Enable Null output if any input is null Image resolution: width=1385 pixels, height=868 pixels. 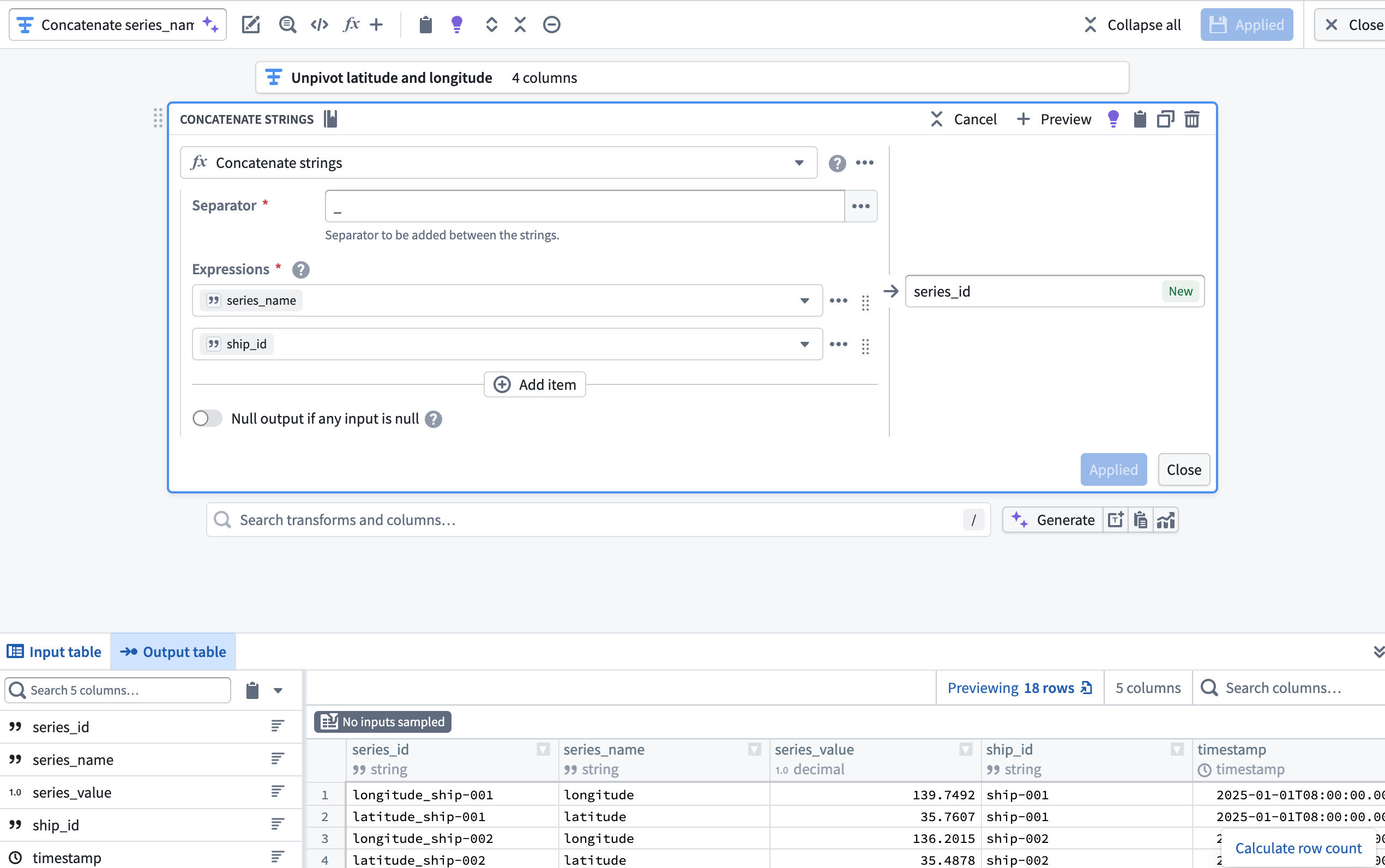(x=206, y=419)
